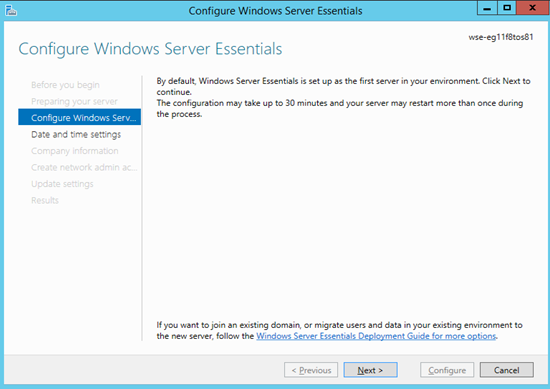
Task: Open the Windows Server Essentials Deployment Guide link
Action: [x=376, y=336]
